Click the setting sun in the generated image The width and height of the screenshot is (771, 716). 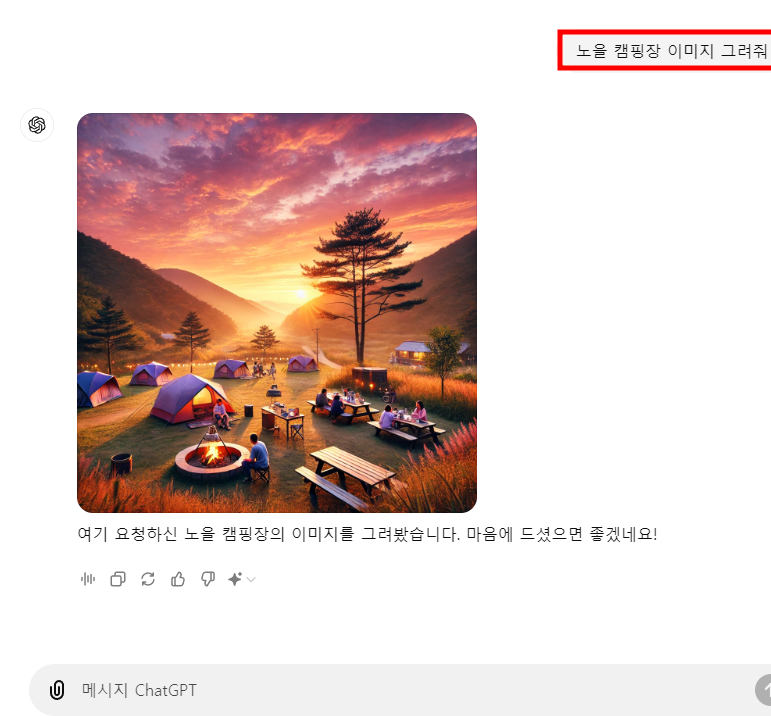tap(300, 294)
